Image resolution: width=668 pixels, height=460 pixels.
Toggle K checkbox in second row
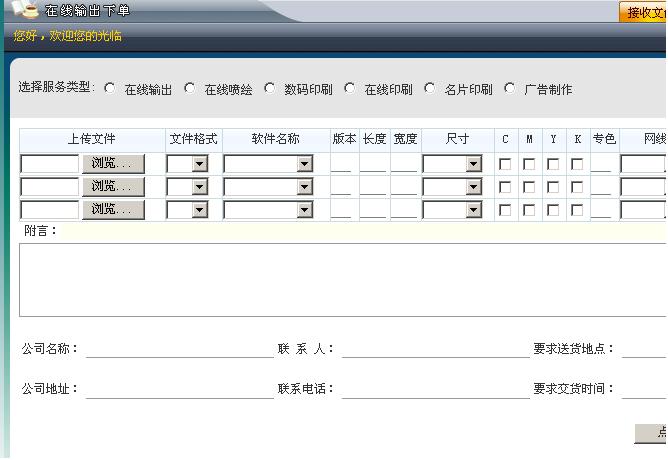coord(577,187)
